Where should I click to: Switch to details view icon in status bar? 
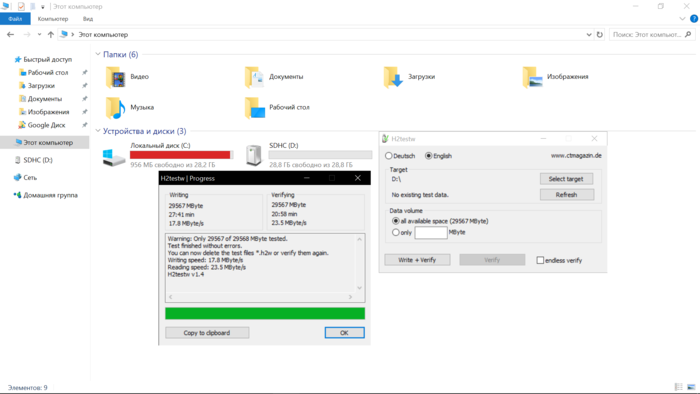[679, 387]
